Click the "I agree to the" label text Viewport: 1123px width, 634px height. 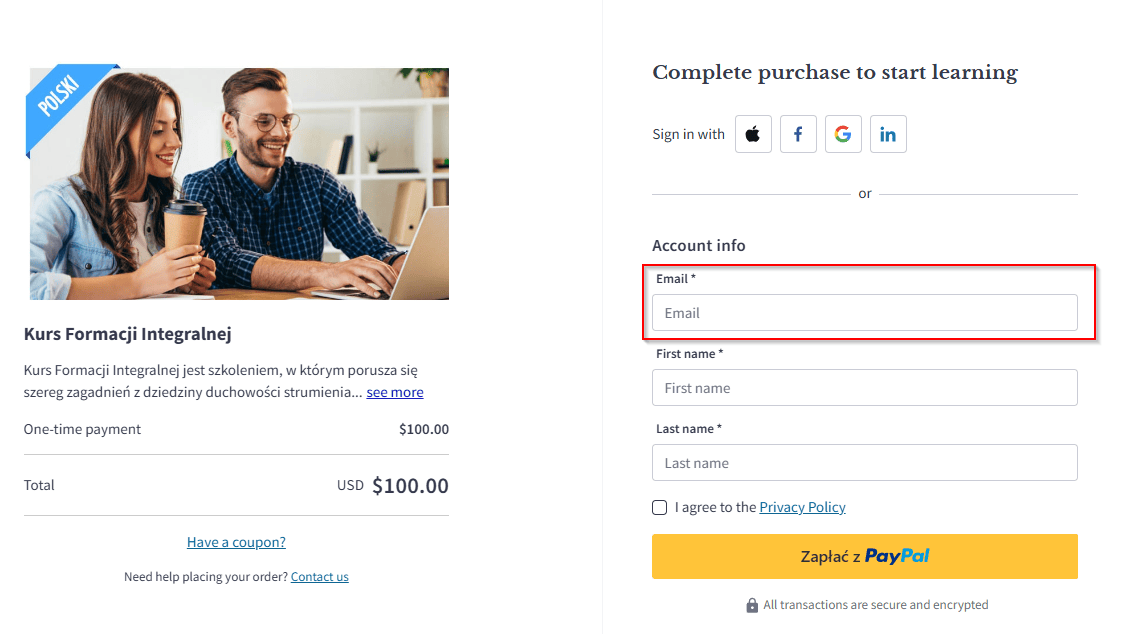click(715, 508)
